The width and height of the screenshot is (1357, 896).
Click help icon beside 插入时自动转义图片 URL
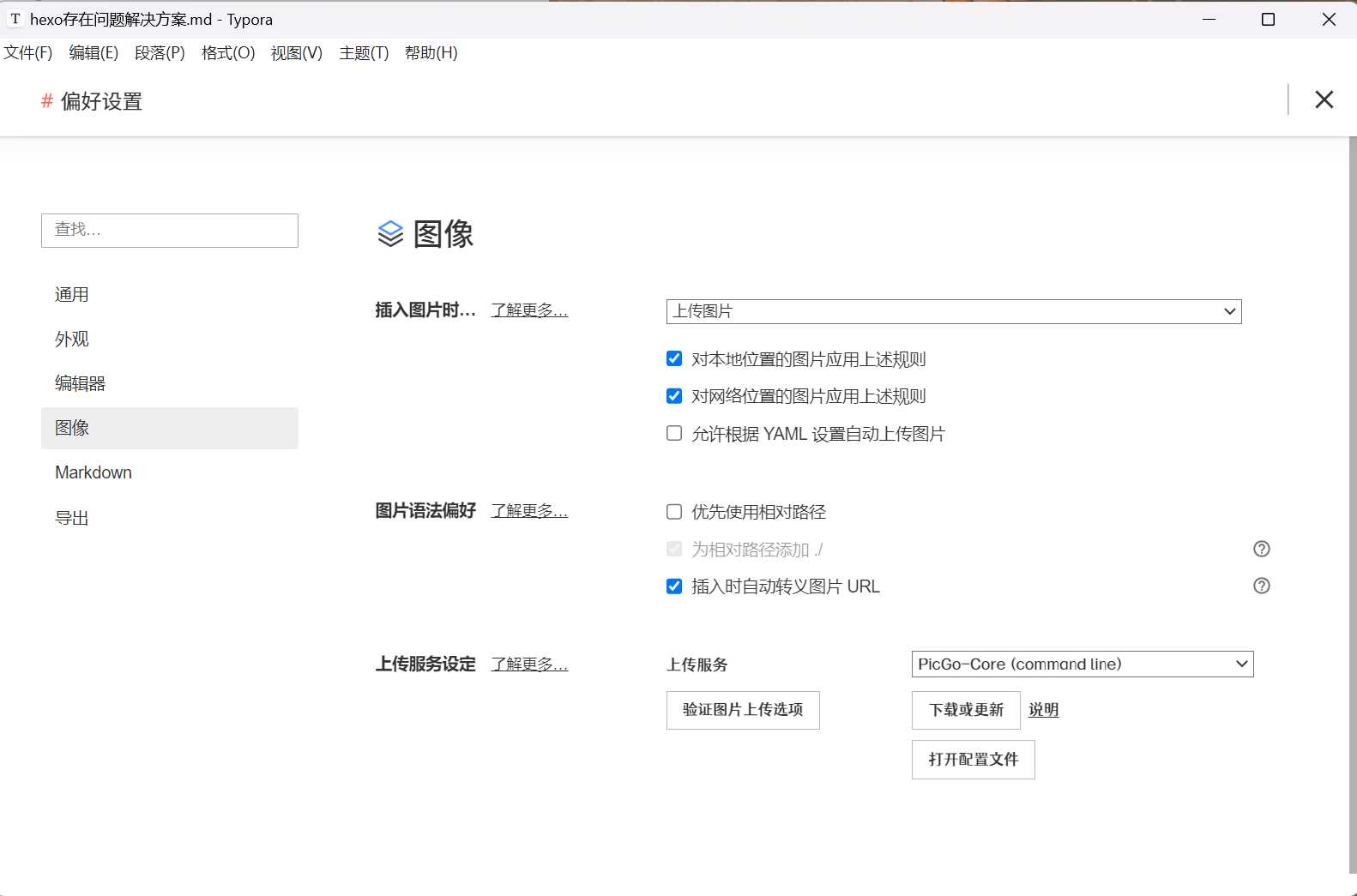coord(1261,586)
